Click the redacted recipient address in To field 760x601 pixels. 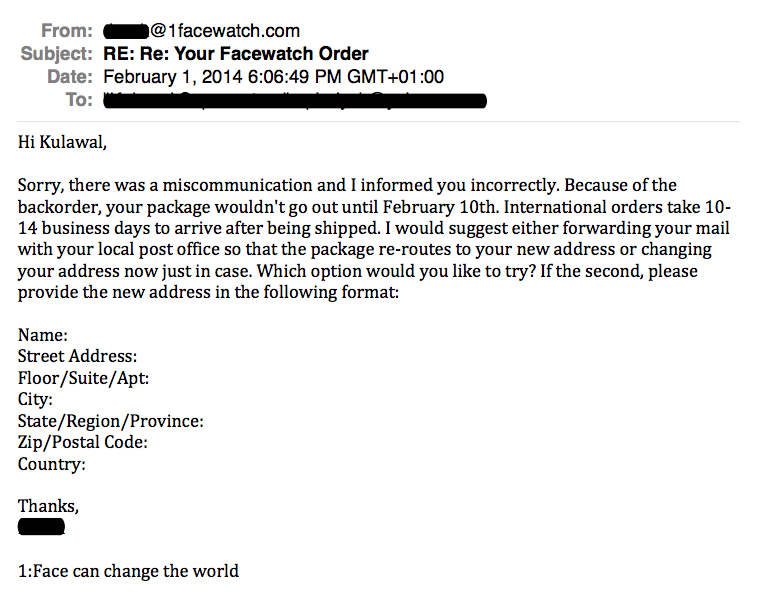[x=295, y=100]
